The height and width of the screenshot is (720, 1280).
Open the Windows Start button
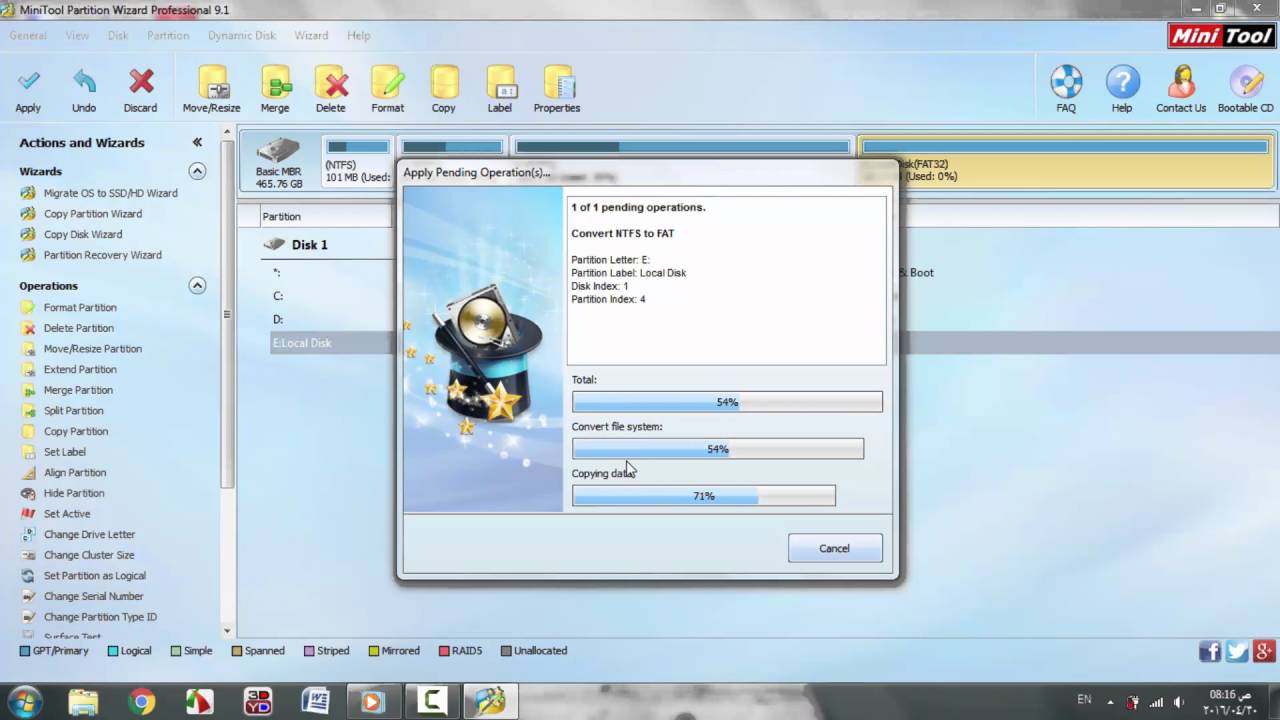coord(26,701)
